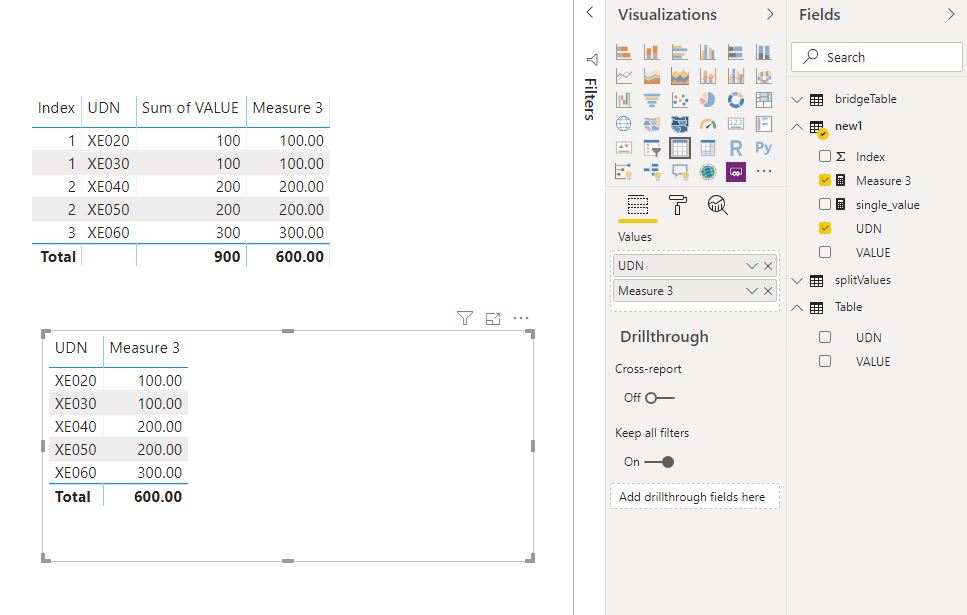Image resolution: width=967 pixels, height=615 pixels.
Task: Choose the Area chart visual
Action: [x=651, y=76]
